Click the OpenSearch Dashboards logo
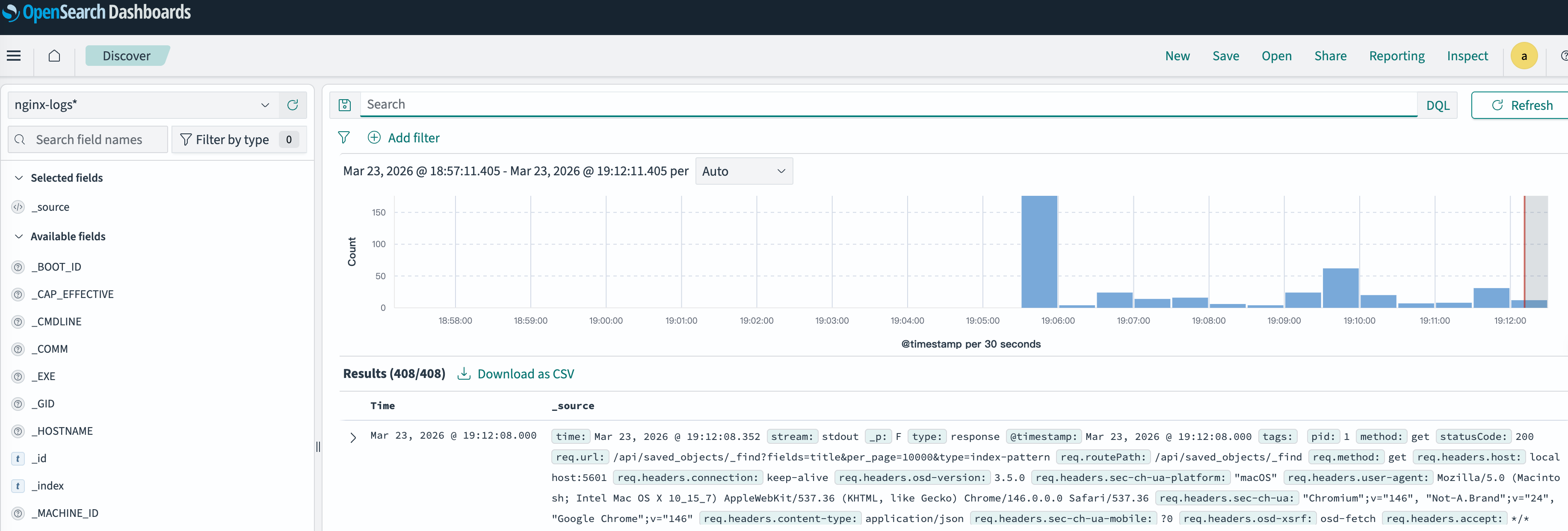 pos(96,12)
